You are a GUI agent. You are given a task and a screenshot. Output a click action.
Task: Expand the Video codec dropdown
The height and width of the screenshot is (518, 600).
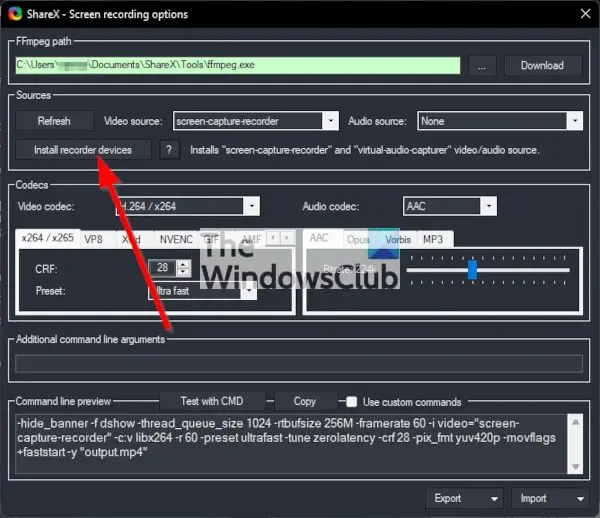click(251, 206)
